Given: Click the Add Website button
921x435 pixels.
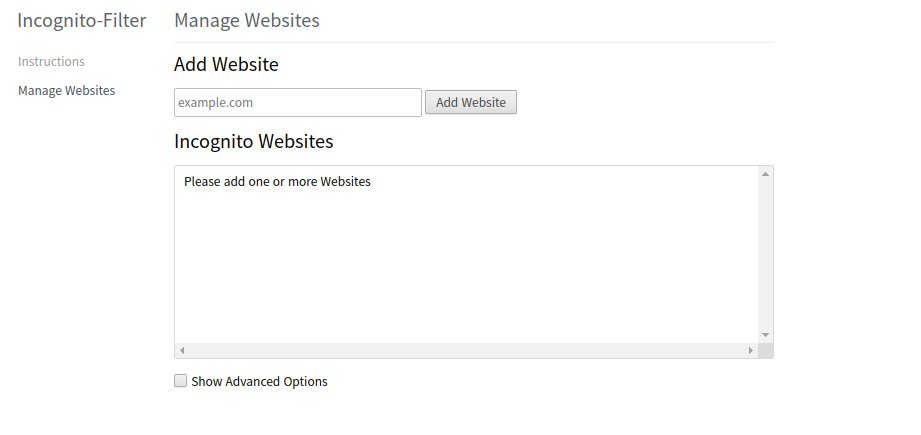Looking at the screenshot, I should 470,102.
